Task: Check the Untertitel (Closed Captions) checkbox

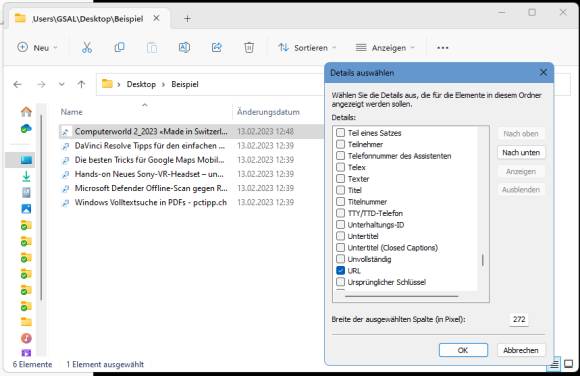Action: (x=340, y=247)
